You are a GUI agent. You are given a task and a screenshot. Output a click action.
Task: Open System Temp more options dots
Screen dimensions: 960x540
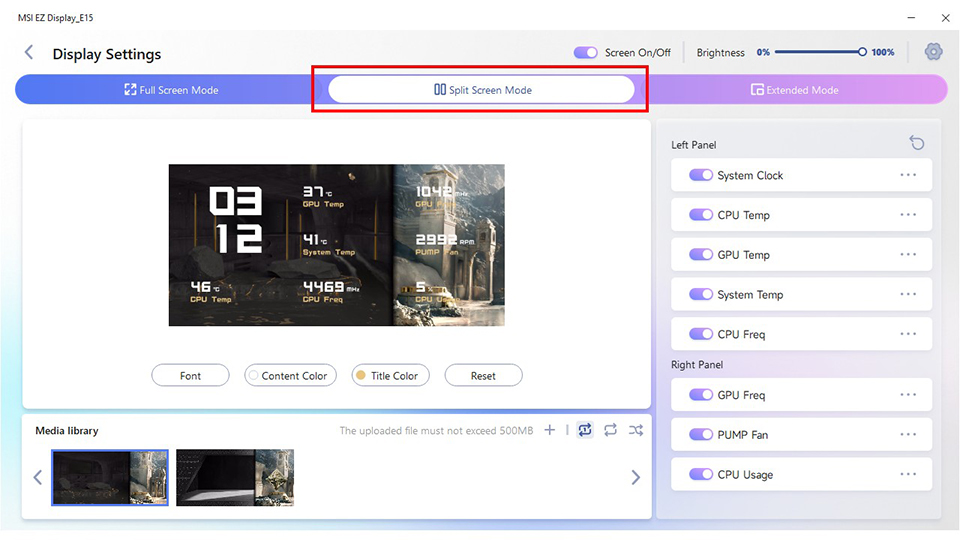tap(908, 294)
